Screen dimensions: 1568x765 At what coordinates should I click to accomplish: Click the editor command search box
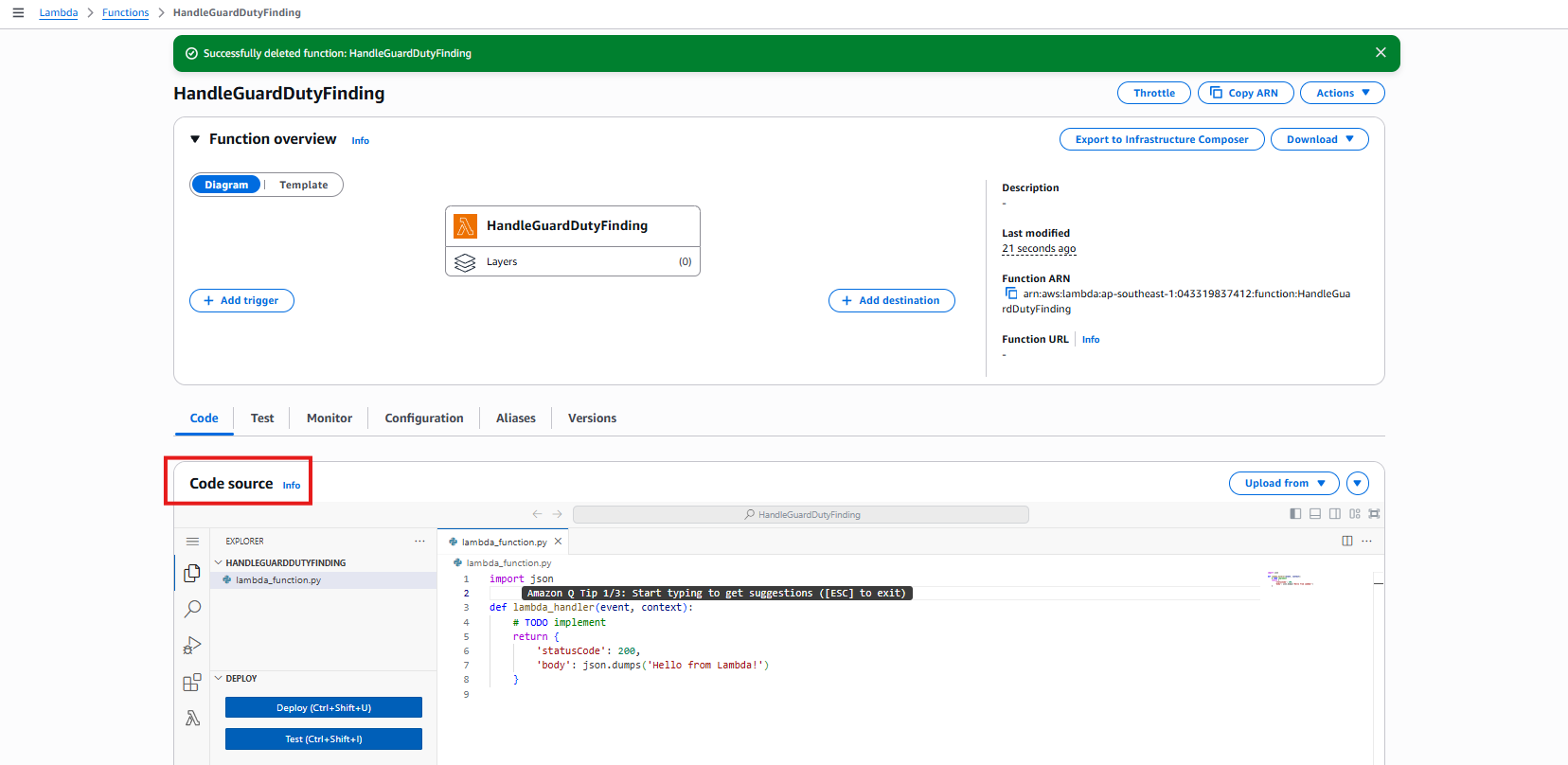pyautogui.click(x=801, y=514)
